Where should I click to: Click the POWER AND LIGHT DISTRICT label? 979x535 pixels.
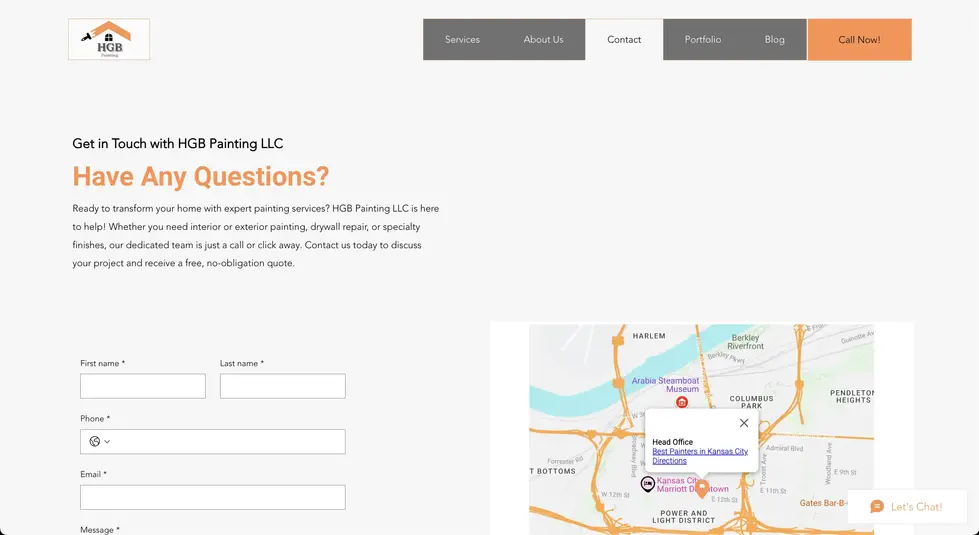click(x=684, y=517)
